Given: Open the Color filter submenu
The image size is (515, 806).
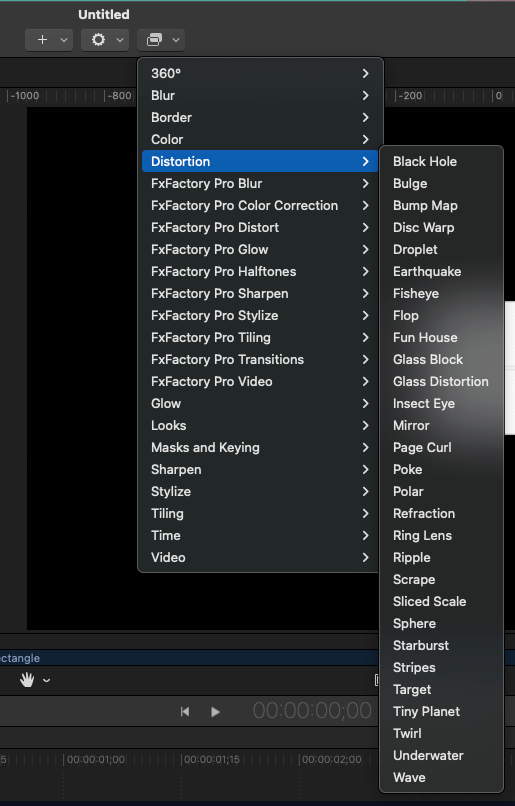Looking at the screenshot, I should (x=260, y=139).
